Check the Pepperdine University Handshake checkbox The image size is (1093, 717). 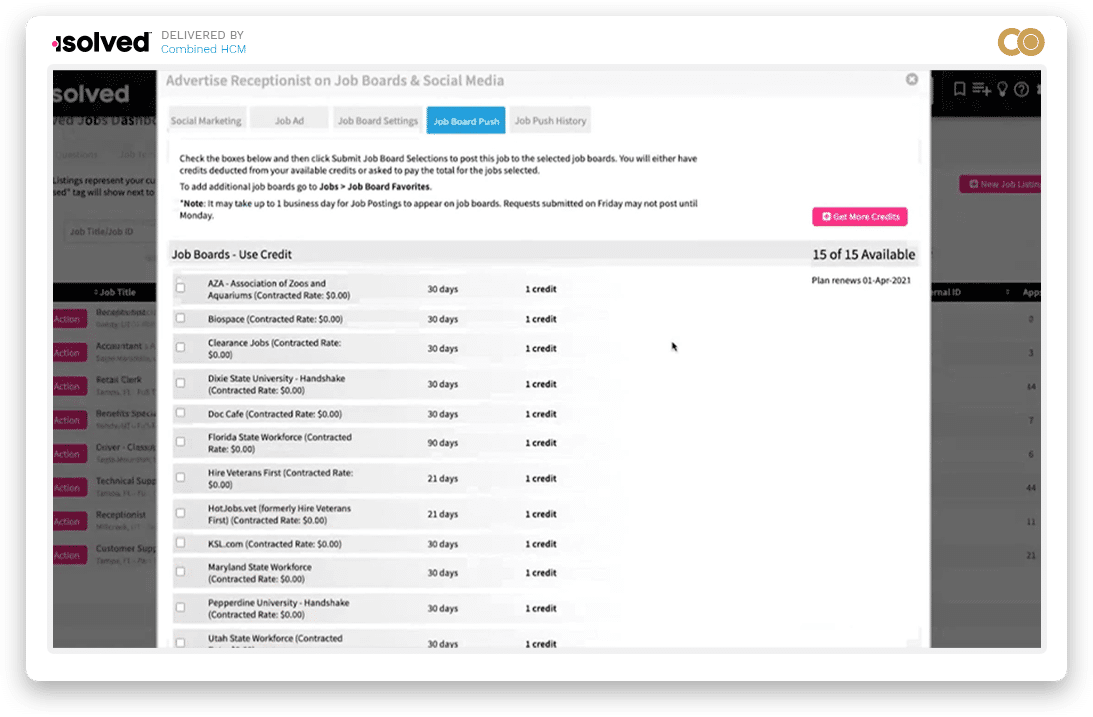pos(181,607)
